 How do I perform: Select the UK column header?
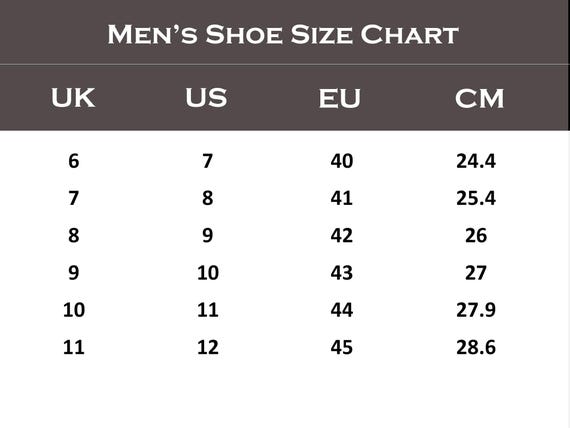point(73,98)
